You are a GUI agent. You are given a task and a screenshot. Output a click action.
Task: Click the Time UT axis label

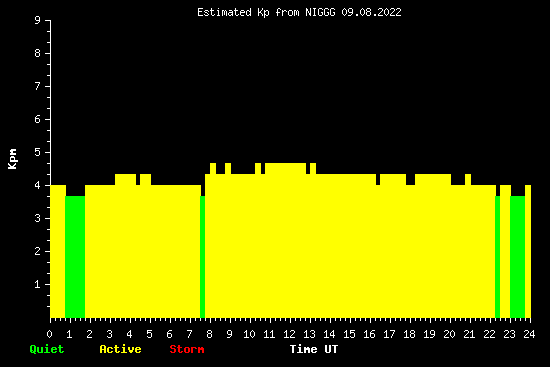pyautogui.click(x=314, y=349)
